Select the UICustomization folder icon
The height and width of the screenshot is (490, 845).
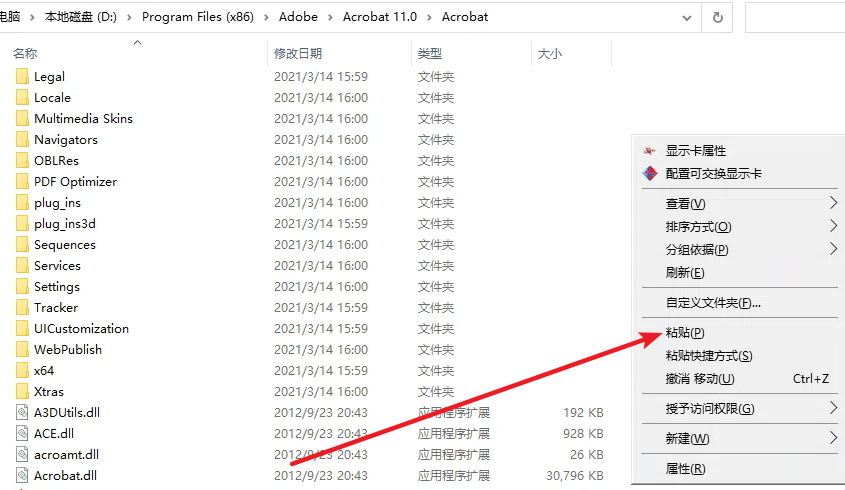22,329
